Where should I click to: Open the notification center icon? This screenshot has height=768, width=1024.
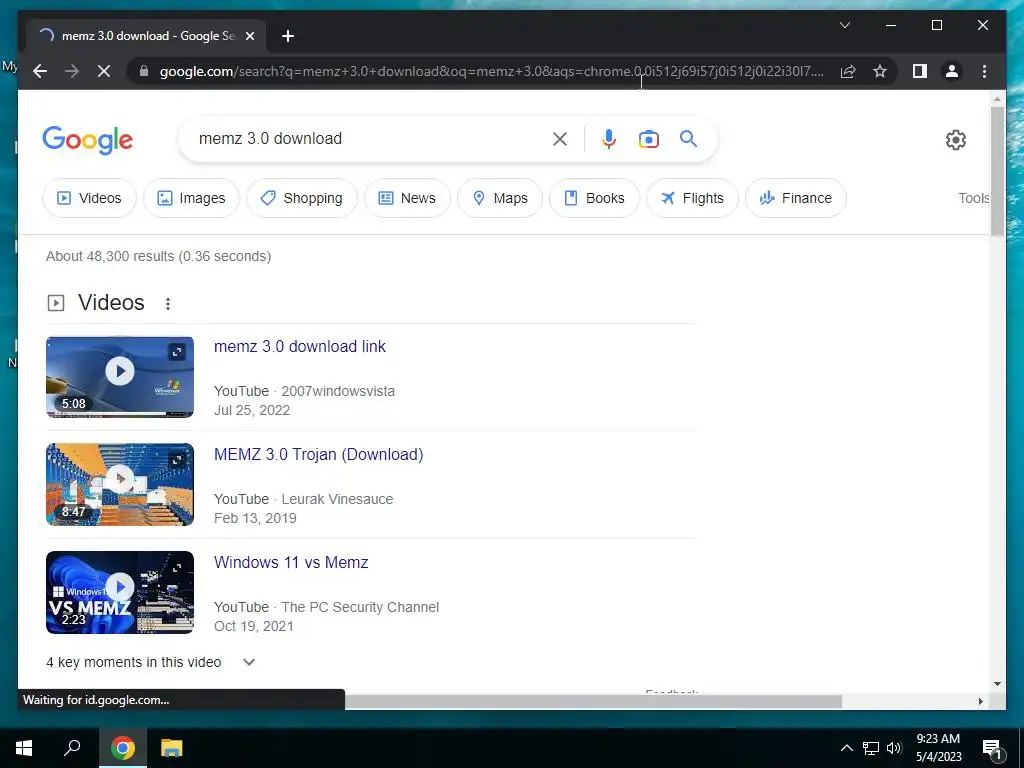991,748
